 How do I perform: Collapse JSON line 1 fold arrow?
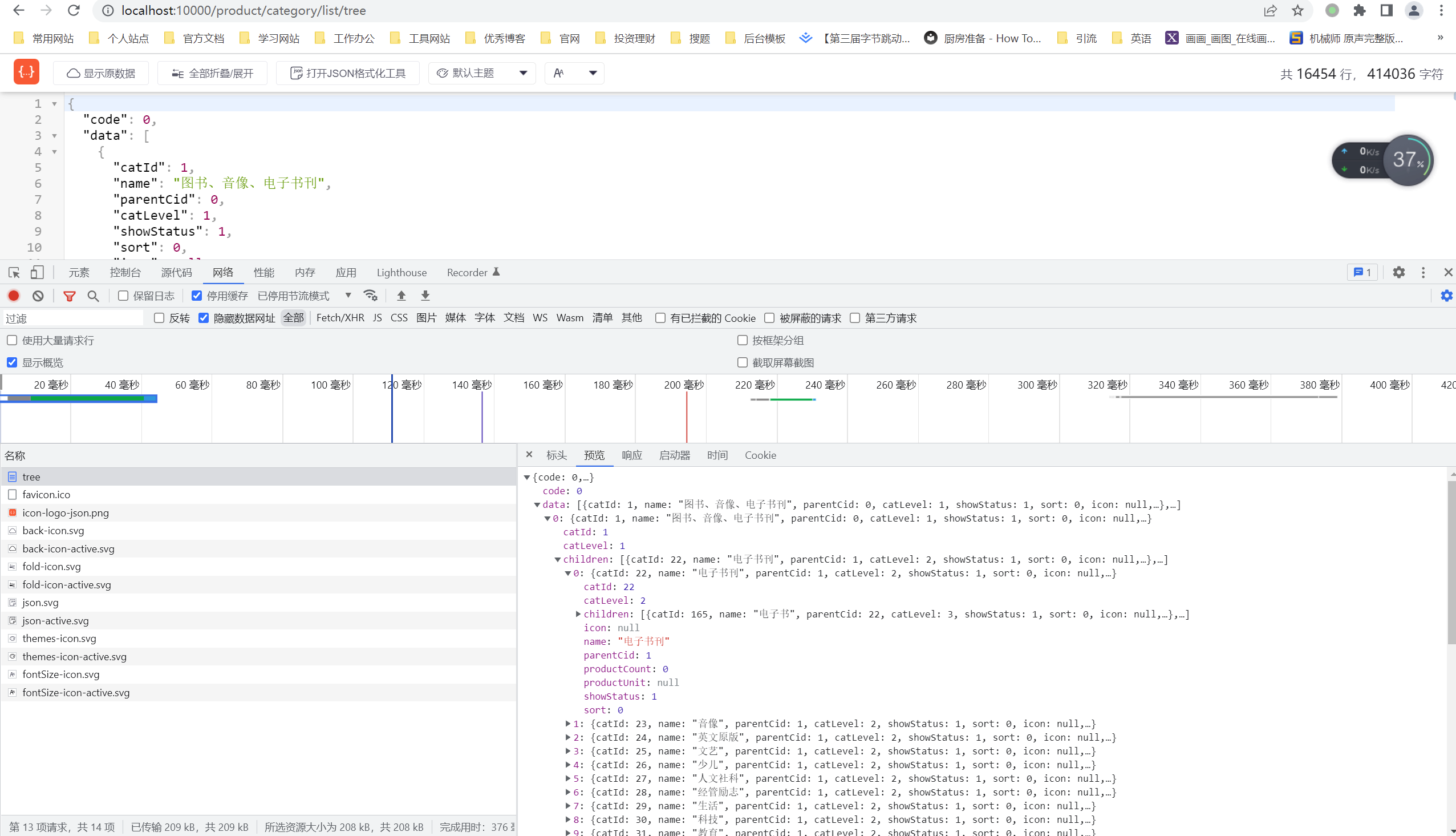pyautogui.click(x=55, y=104)
